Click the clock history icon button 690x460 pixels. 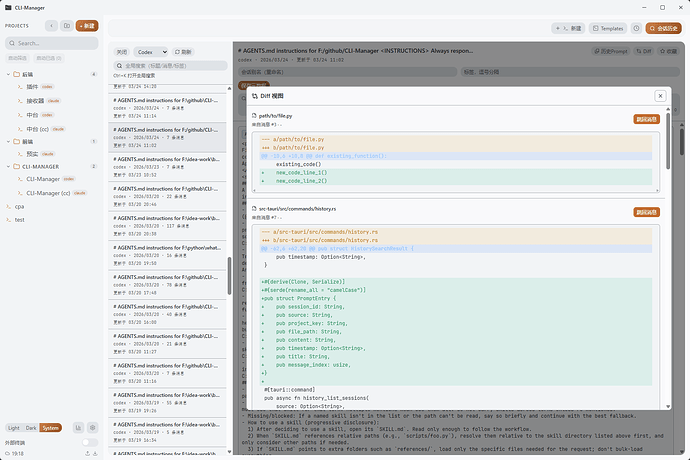(636, 28)
